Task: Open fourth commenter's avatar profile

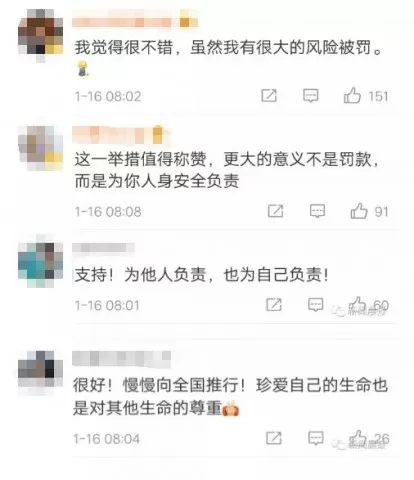Action: (x=40, y=368)
